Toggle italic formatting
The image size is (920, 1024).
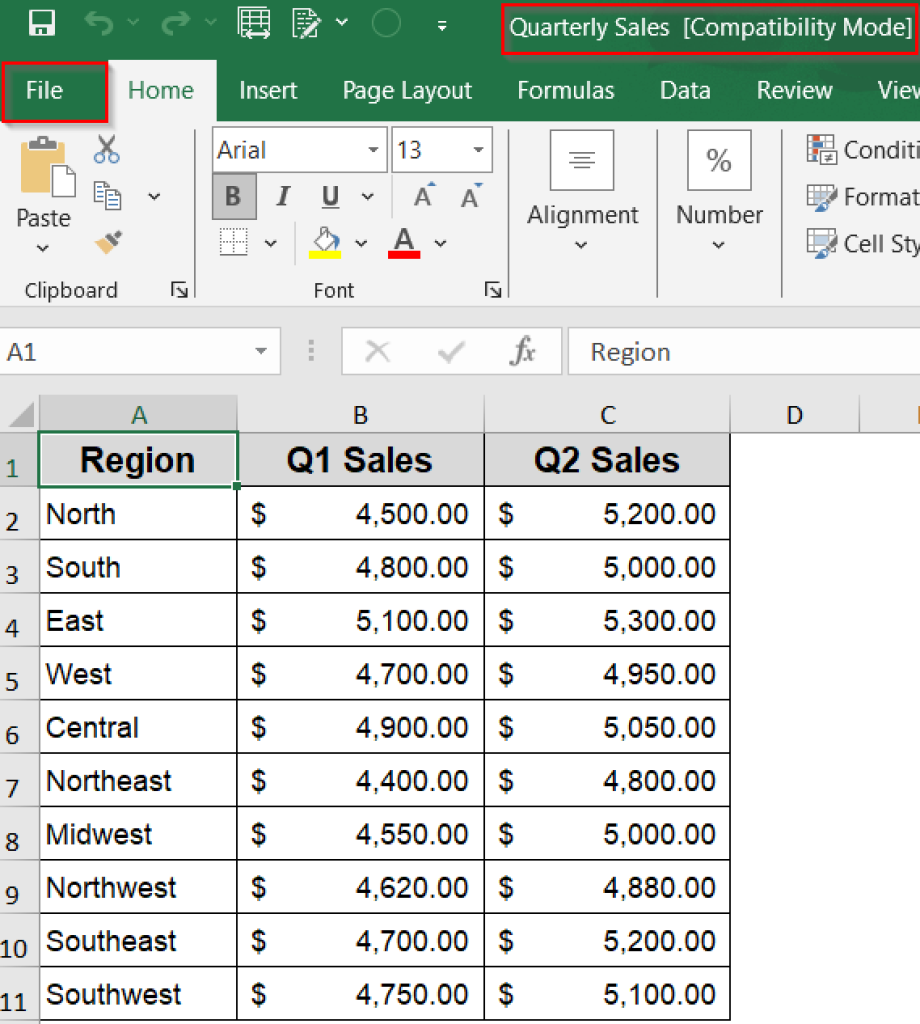coord(282,196)
